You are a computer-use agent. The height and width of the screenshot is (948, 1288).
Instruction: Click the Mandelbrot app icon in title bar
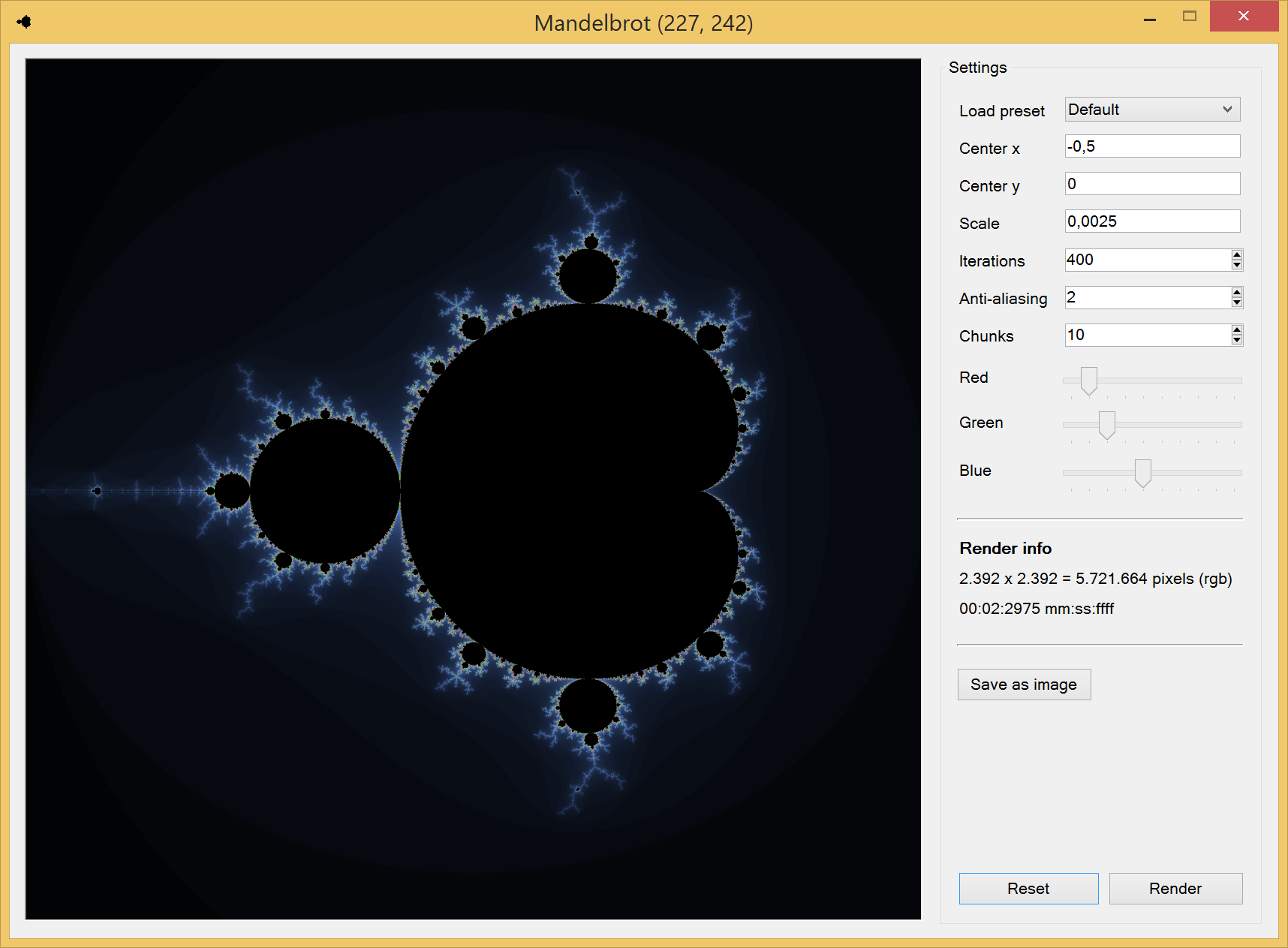[25, 22]
